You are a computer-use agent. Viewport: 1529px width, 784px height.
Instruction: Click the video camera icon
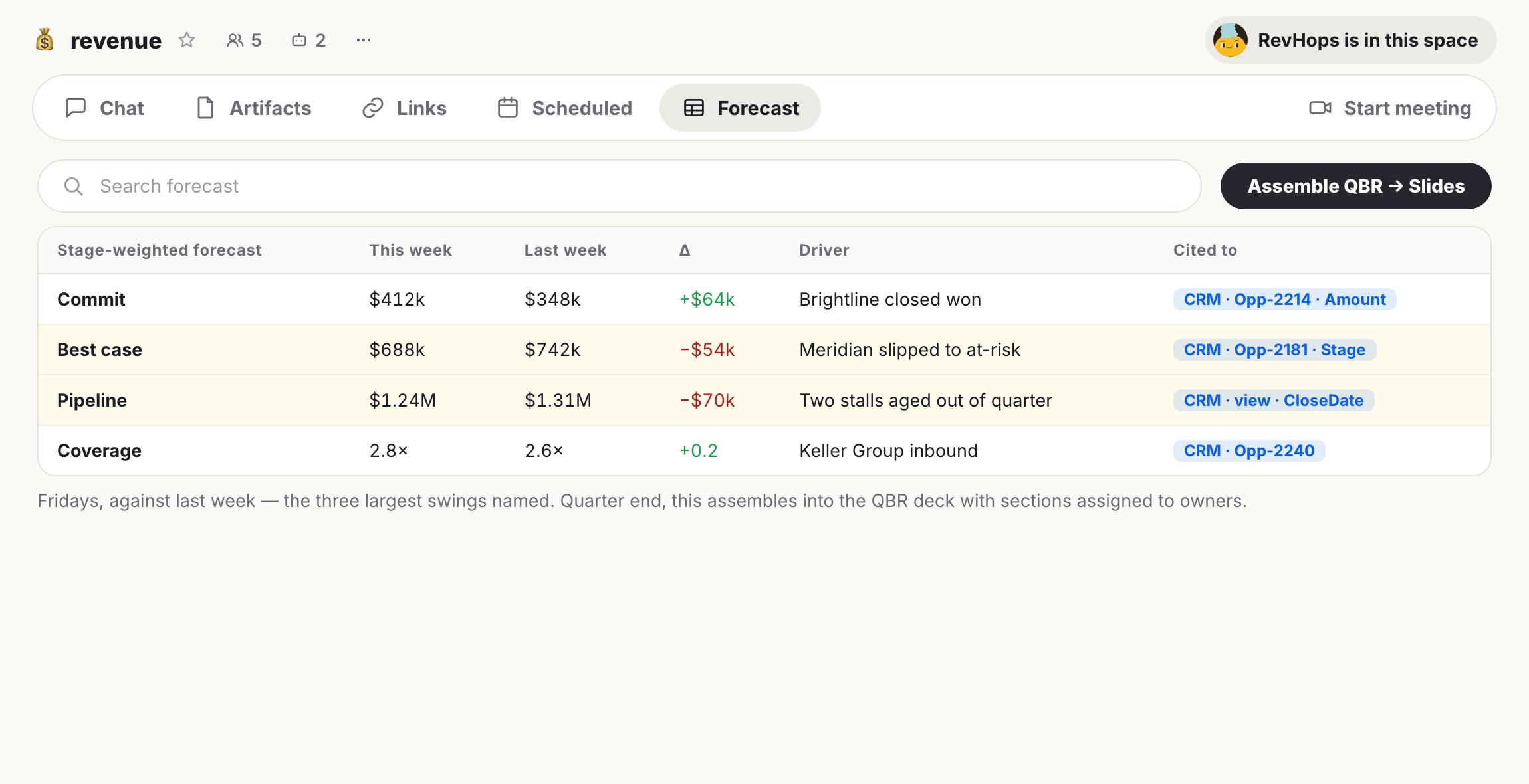pos(1320,108)
